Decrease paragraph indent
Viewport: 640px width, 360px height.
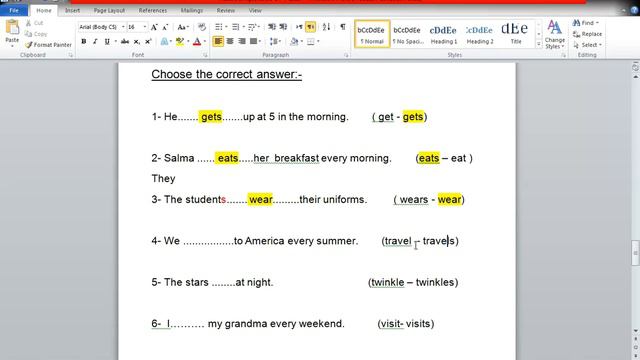pos(272,27)
